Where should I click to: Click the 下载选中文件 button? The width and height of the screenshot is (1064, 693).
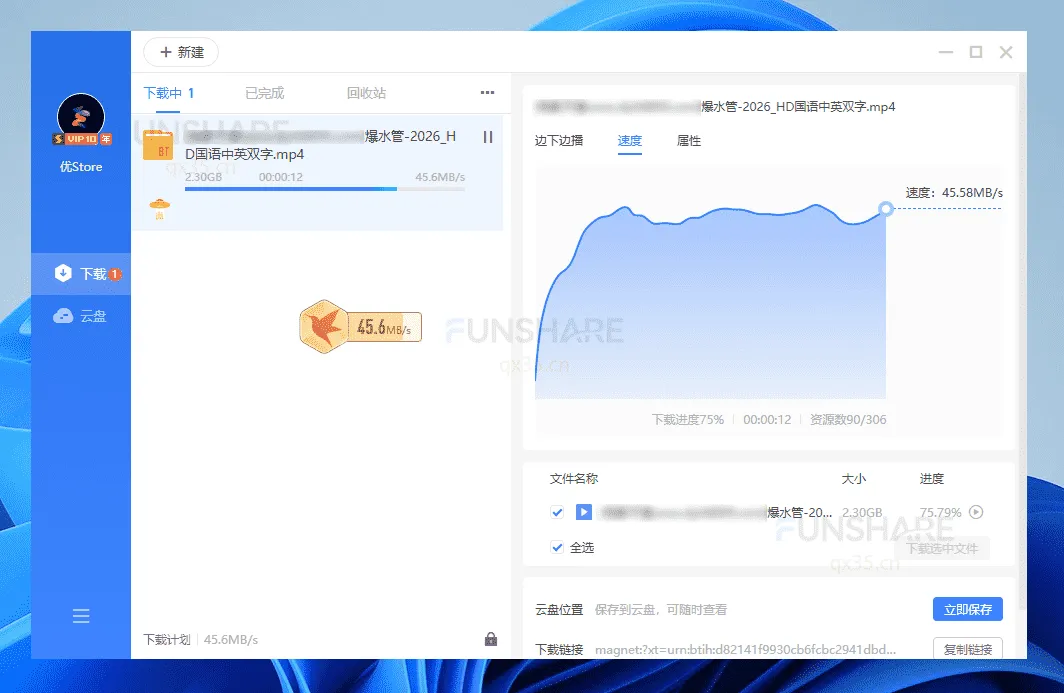click(942, 548)
